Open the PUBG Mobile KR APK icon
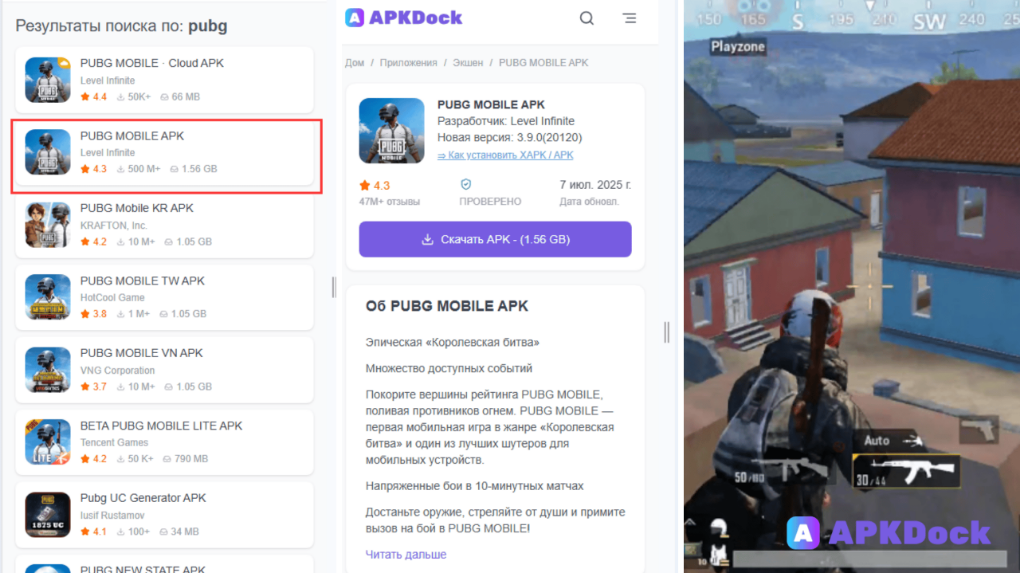 pyautogui.click(x=47, y=225)
